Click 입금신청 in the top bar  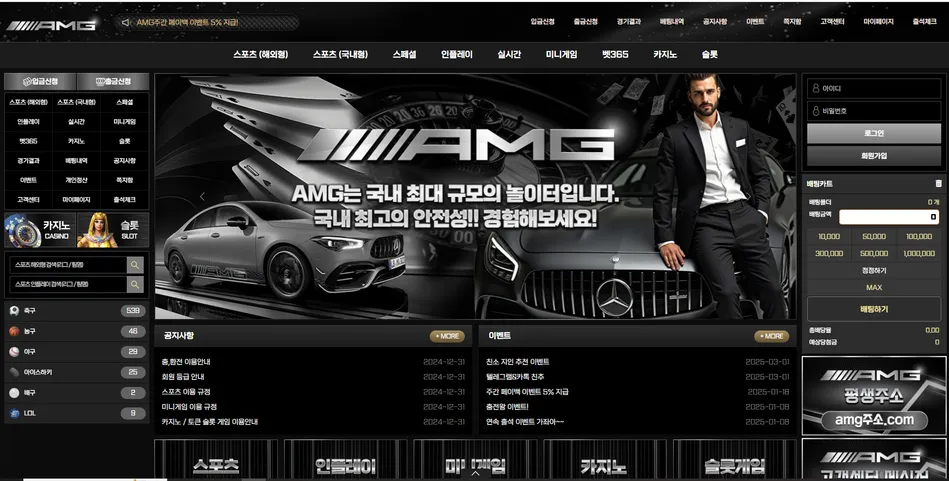542,22
